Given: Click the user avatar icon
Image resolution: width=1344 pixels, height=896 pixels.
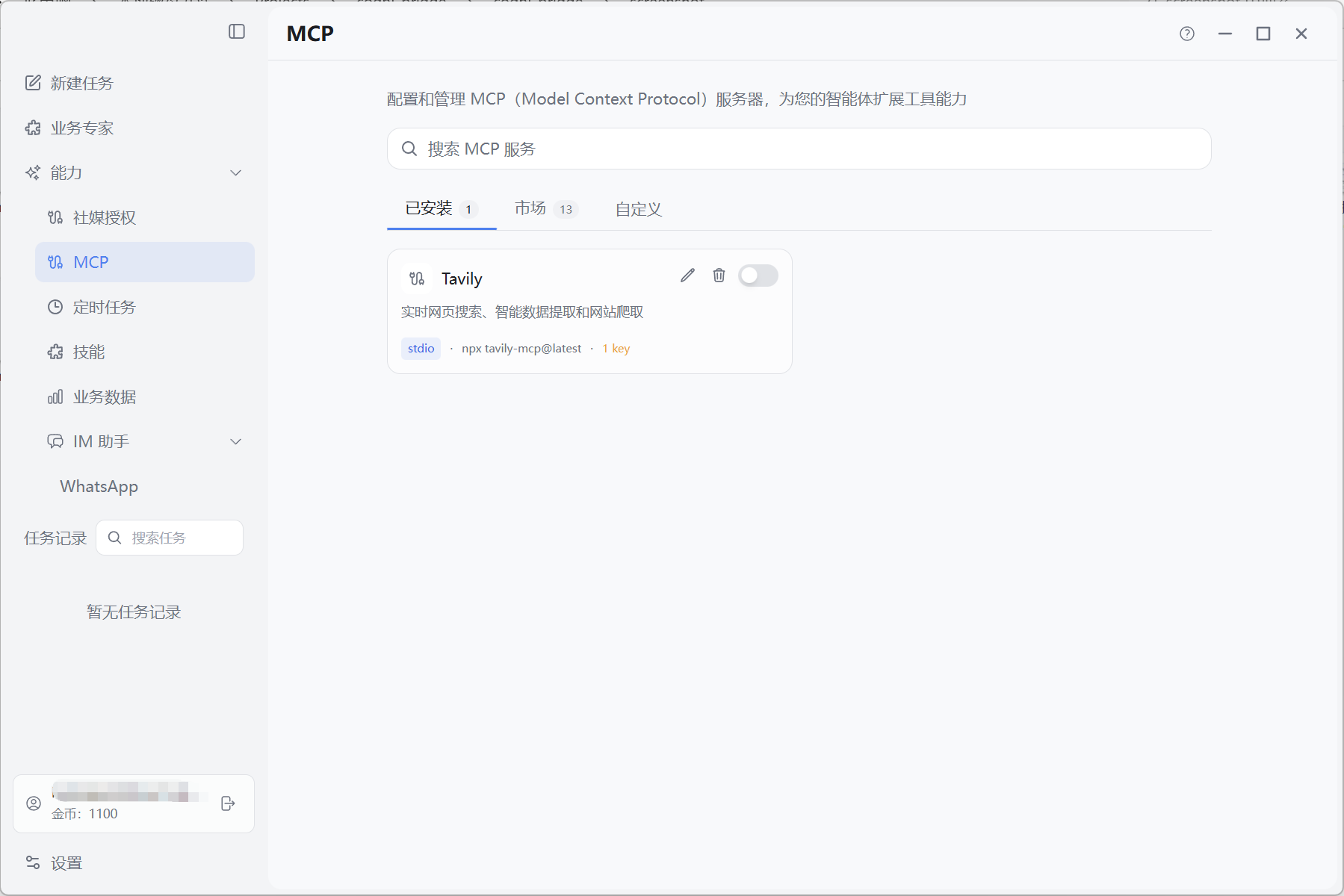Looking at the screenshot, I should coord(34,803).
